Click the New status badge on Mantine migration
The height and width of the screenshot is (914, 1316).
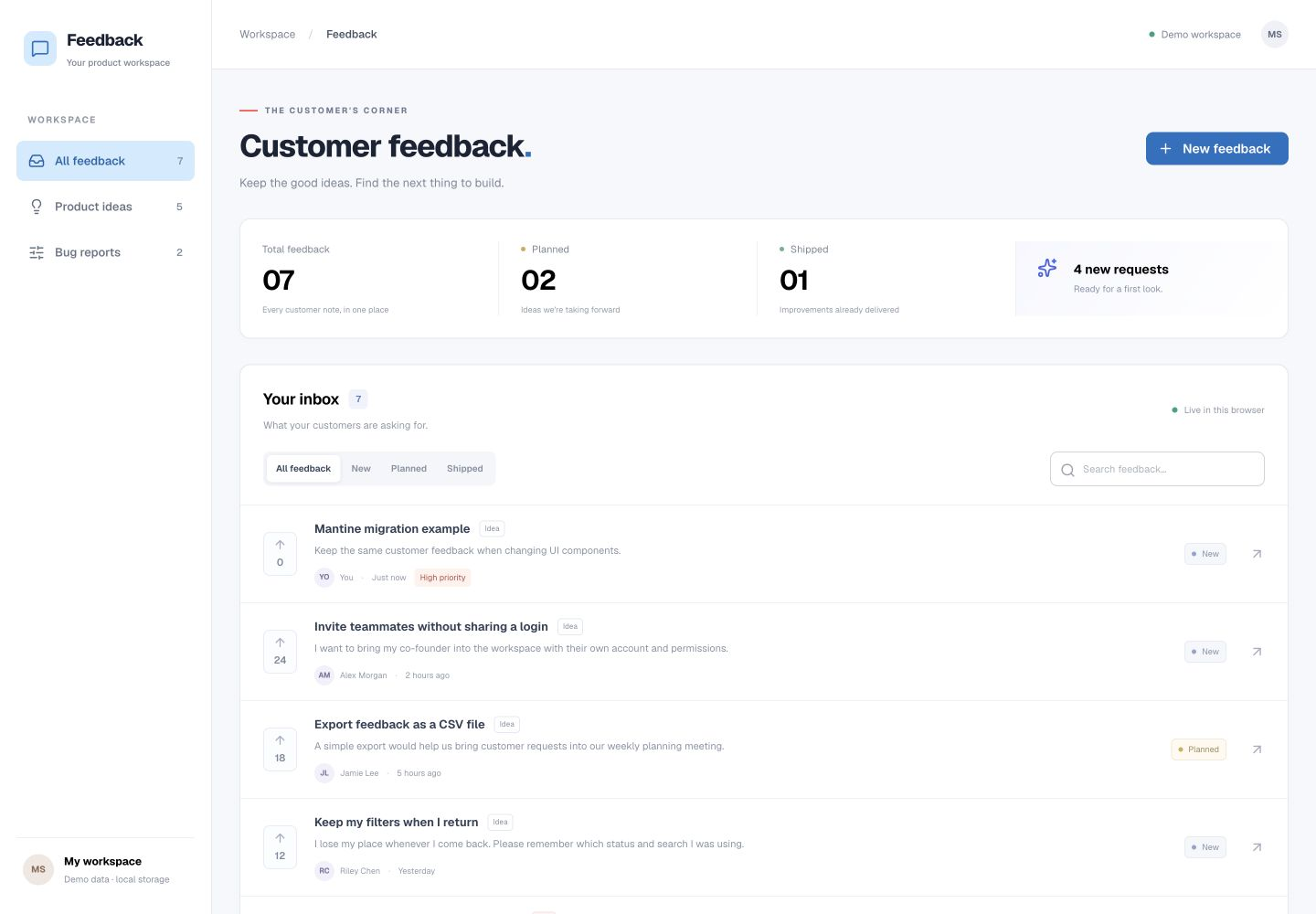1205,554
